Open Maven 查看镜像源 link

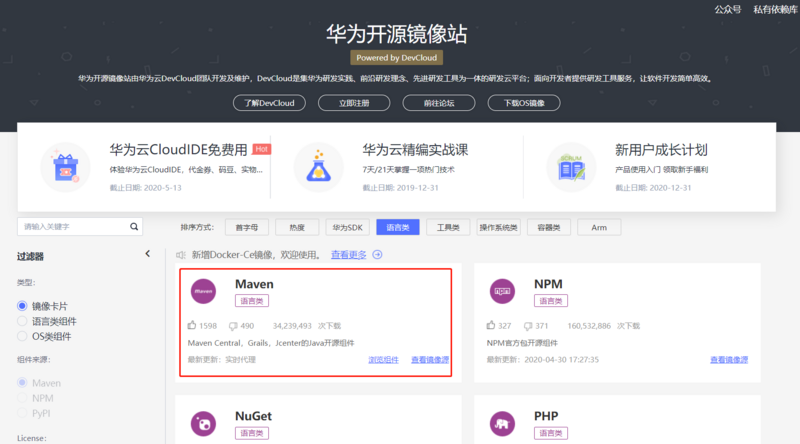430,360
